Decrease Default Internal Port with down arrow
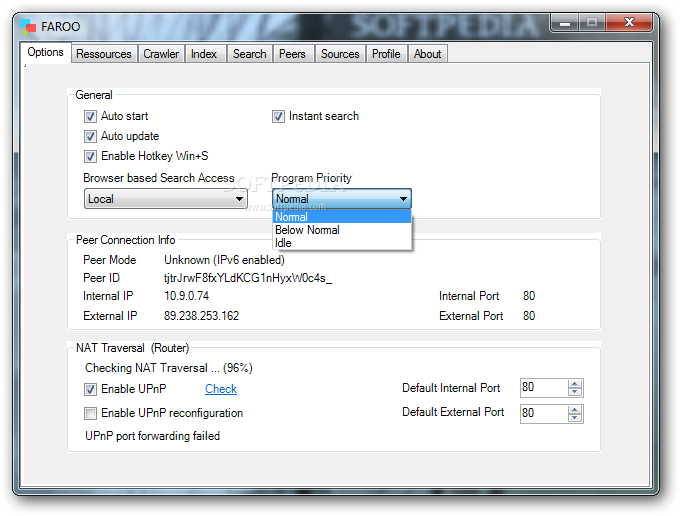Viewport: 680px width, 516px height. click(575, 392)
